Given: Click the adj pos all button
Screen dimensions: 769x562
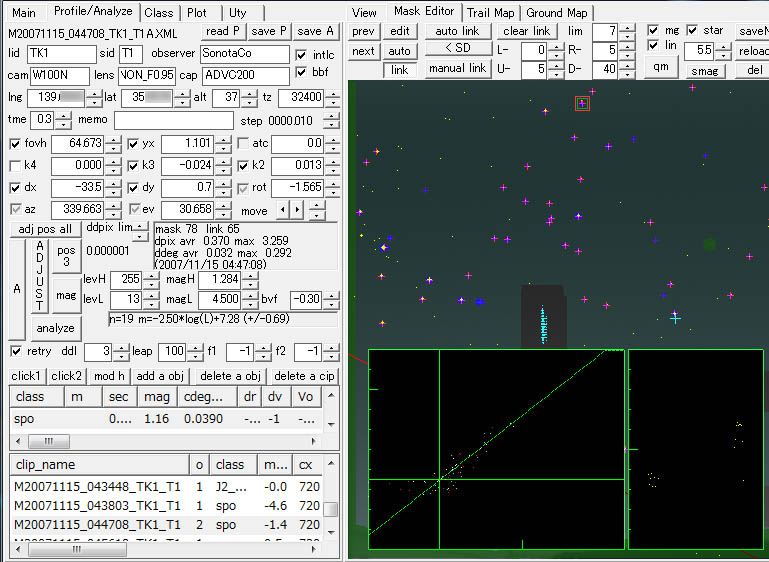Looking at the screenshot, I should click(46, 228).
